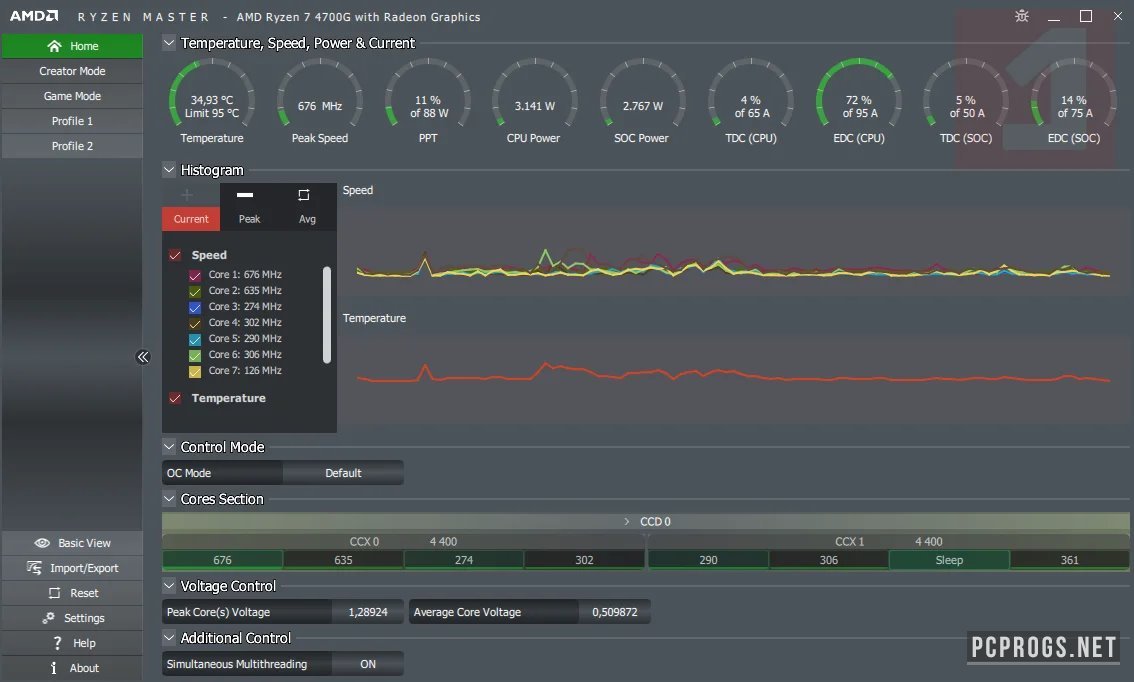The height and width of the screenshot is (682, 1134).
Task: Toggle the Speed checkbox in histogram
Action: pyautogui.click(x=175, y=255)
